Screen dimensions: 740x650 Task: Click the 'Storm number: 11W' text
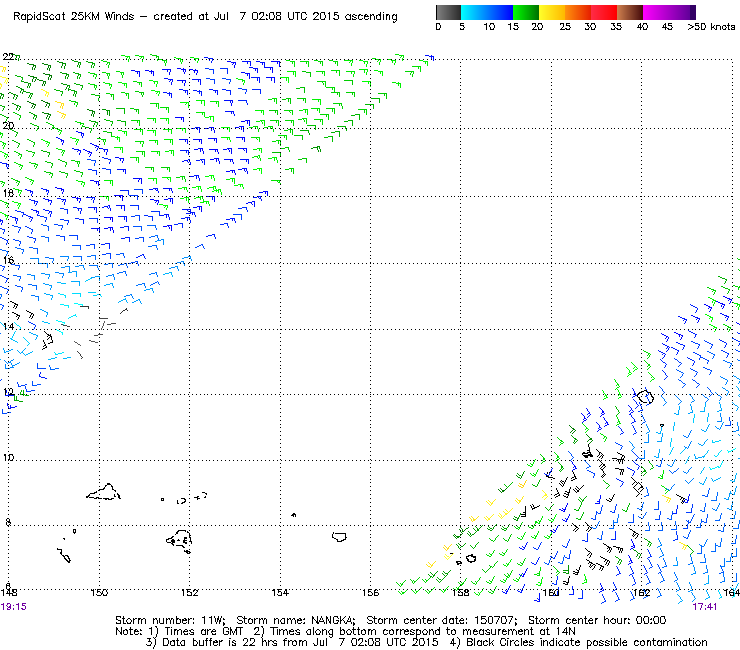click(x=170, y=620)
